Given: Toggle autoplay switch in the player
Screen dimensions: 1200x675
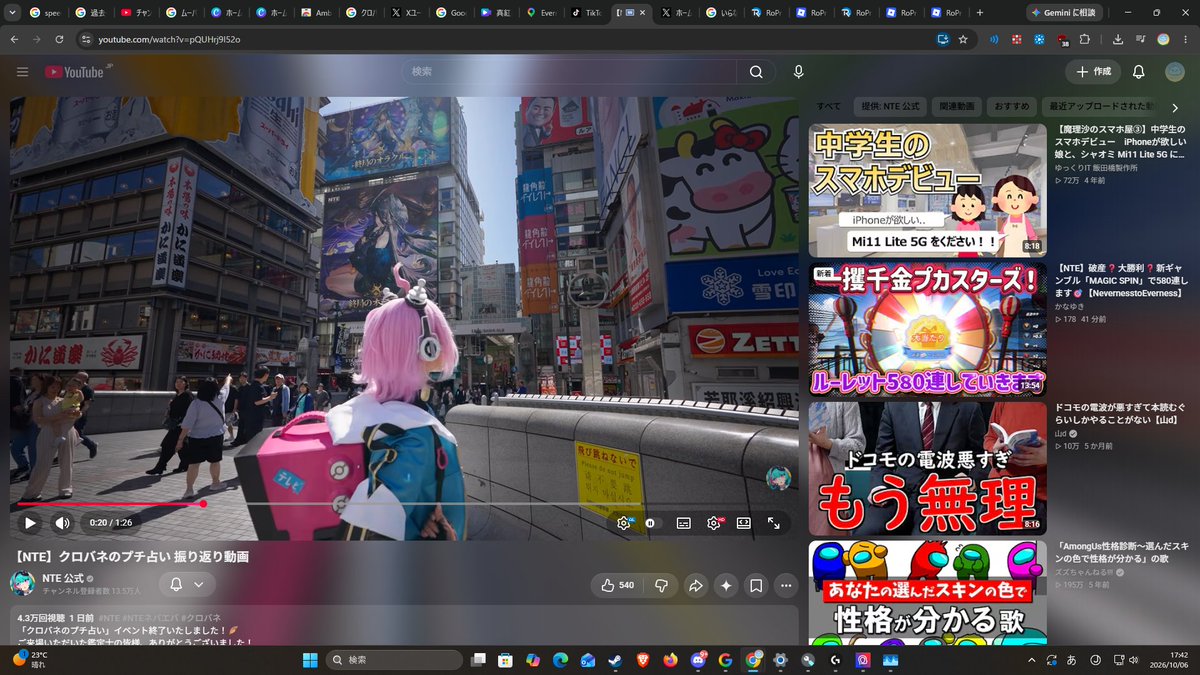Looking at the screenshot, I should pos(651,523).
